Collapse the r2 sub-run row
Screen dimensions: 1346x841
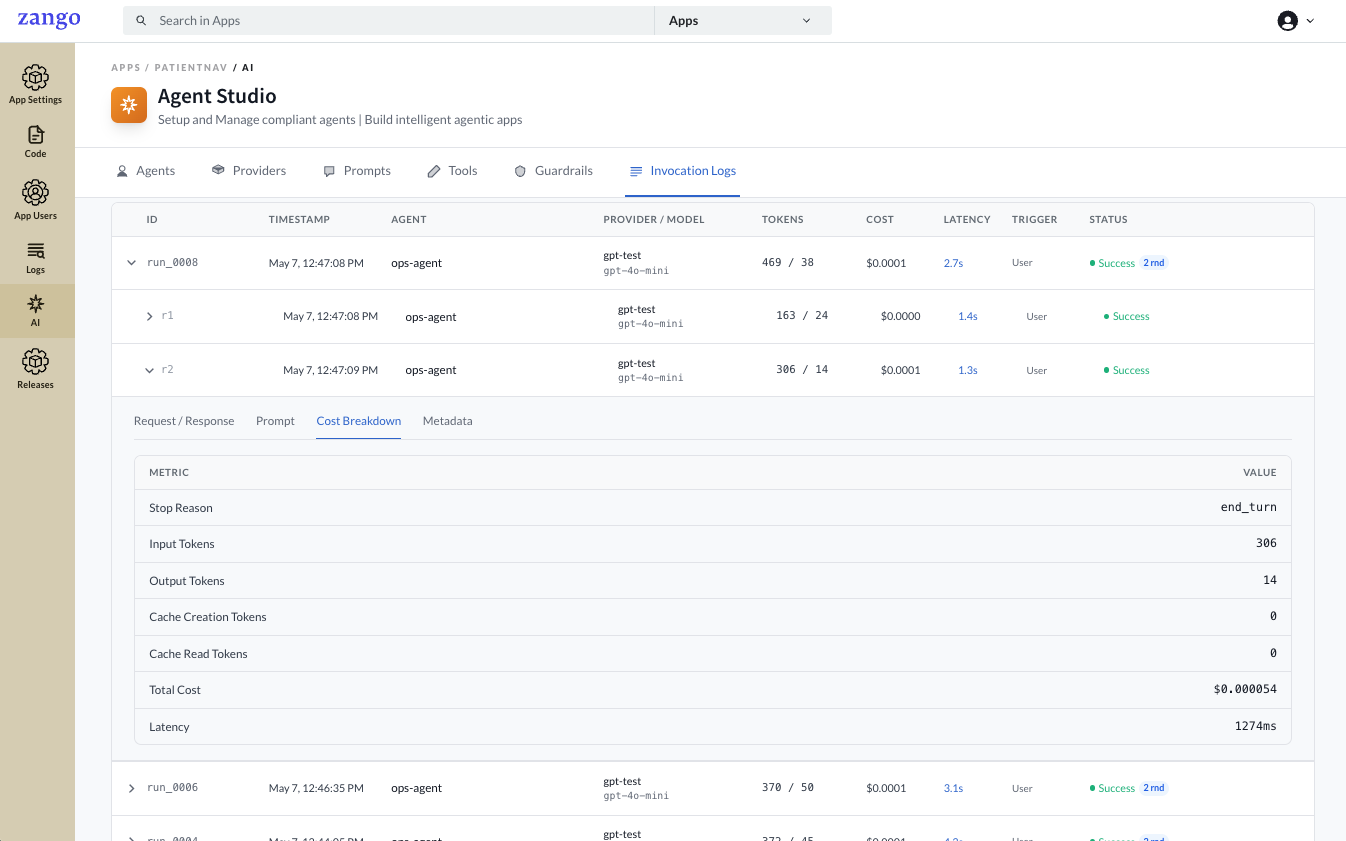point(150,370)
